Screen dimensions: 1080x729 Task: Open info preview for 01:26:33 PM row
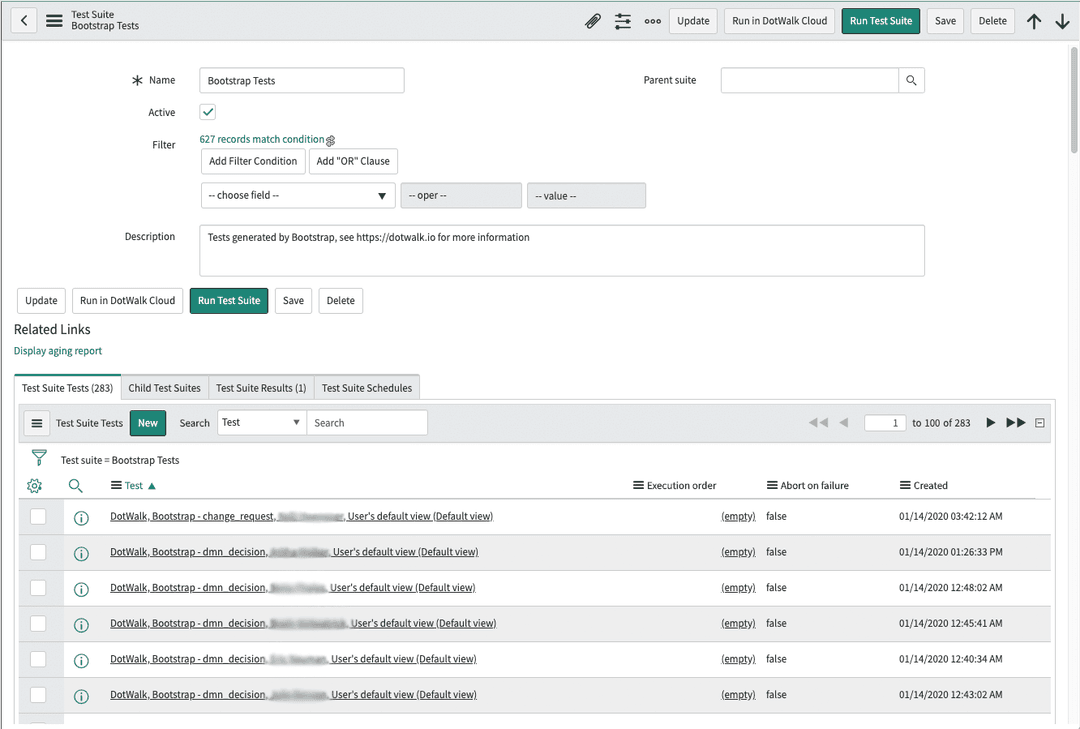(x=81, y=553)
